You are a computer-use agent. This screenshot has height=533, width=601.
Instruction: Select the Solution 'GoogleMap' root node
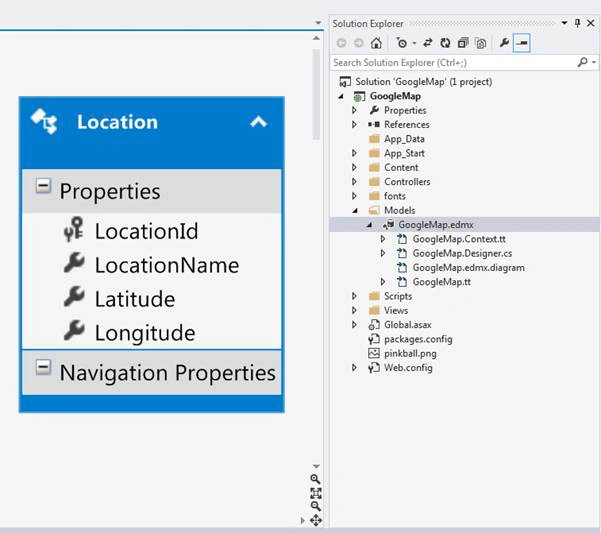pyautogui.click(x=424, y=82)
